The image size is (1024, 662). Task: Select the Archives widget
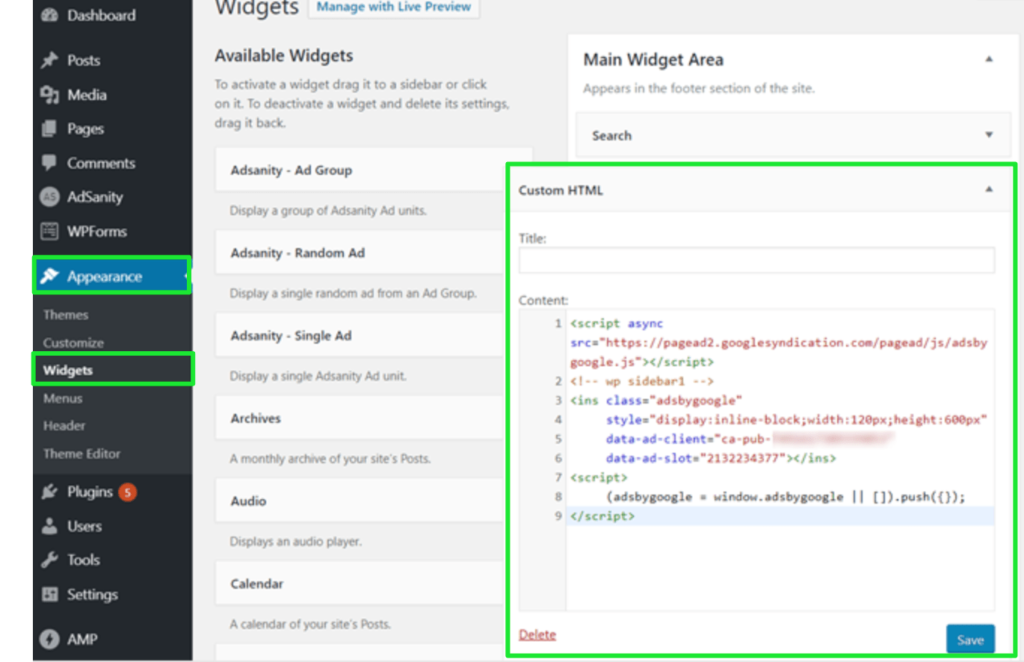(x=360, y=418)
